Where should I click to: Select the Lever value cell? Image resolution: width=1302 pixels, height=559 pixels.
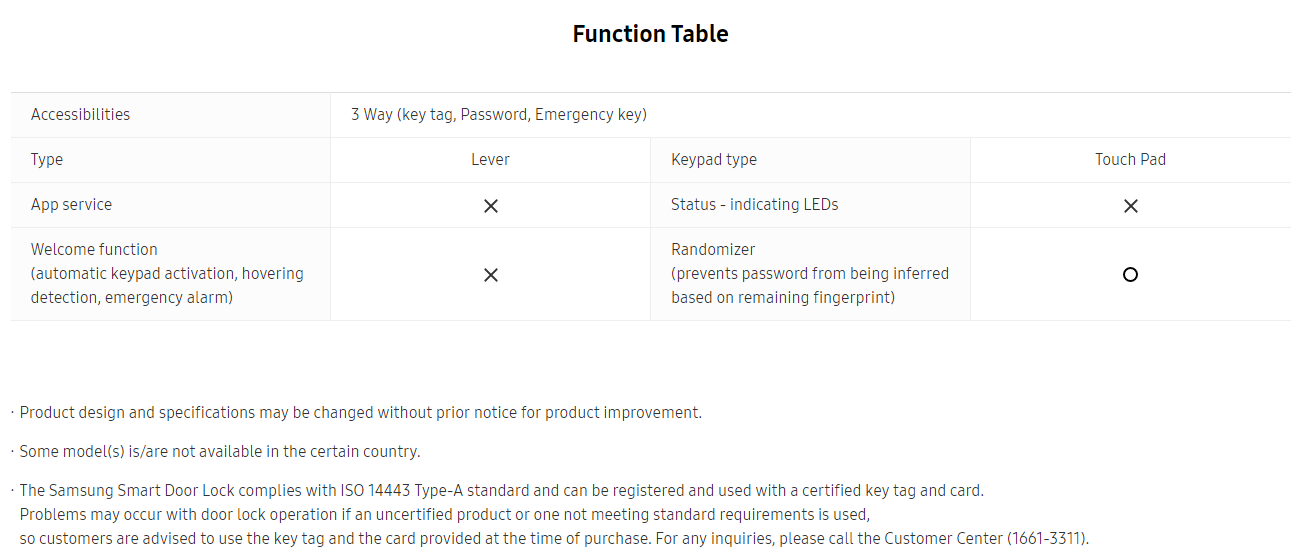pyautogui.click(x=490, y=159)
